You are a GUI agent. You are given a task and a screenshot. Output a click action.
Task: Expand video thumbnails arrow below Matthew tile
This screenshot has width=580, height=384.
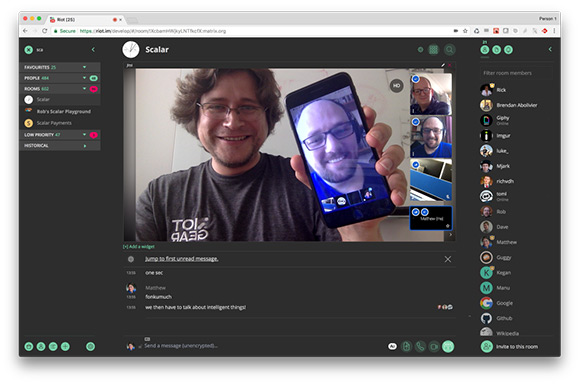(x=450, y=235)
